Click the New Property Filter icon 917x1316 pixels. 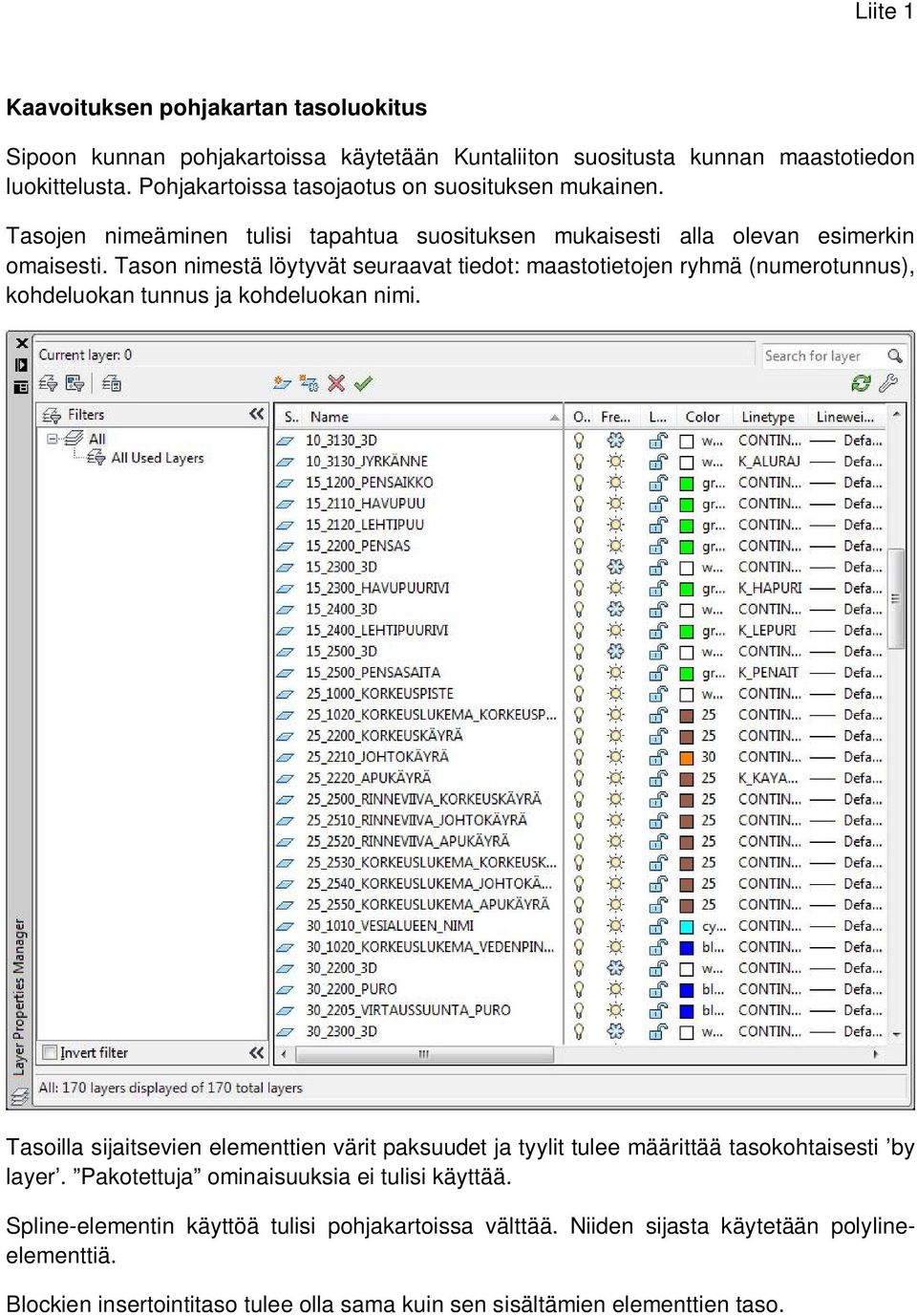48,383
